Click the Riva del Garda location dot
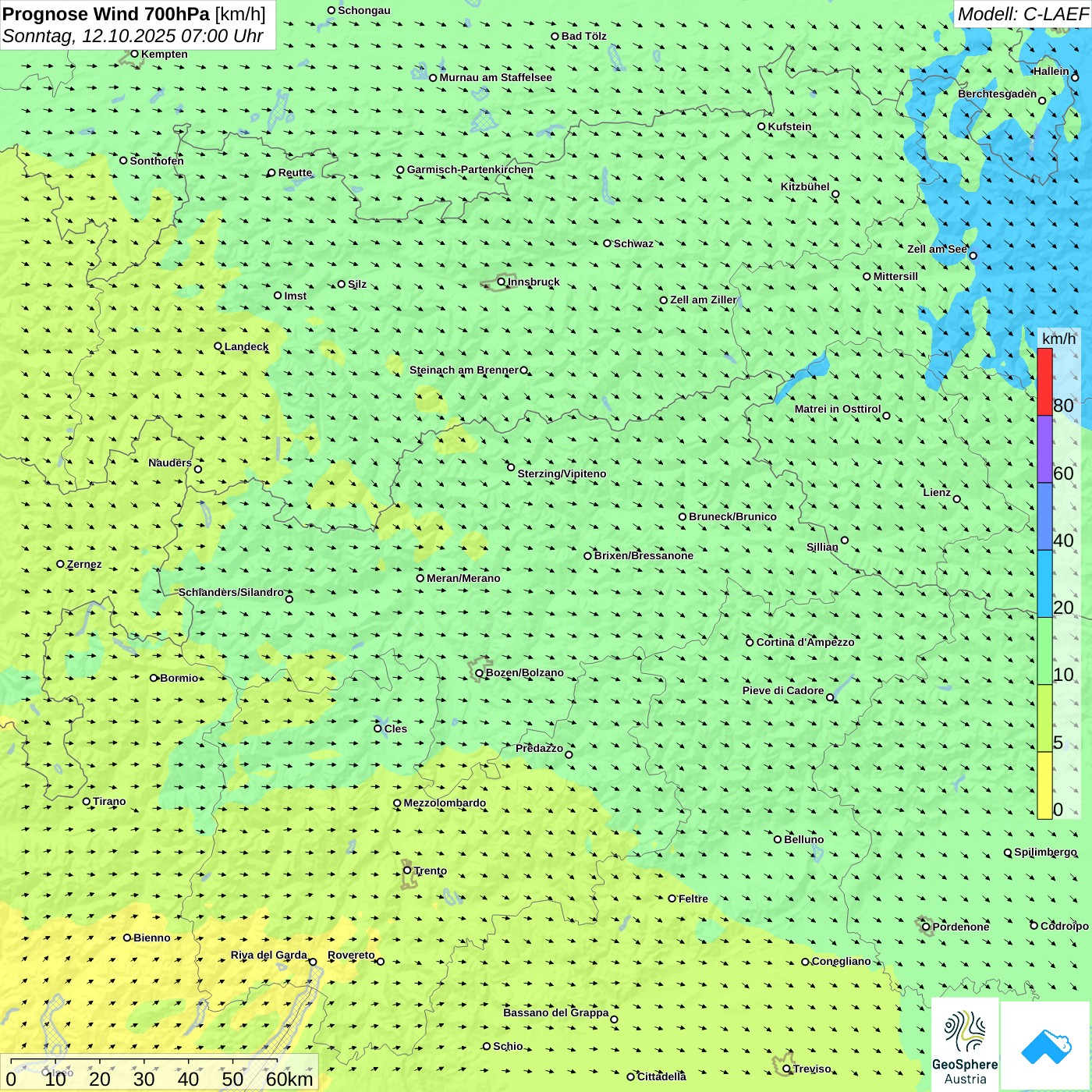This screenshot has width=1092, height=1092. click(313, 962)
